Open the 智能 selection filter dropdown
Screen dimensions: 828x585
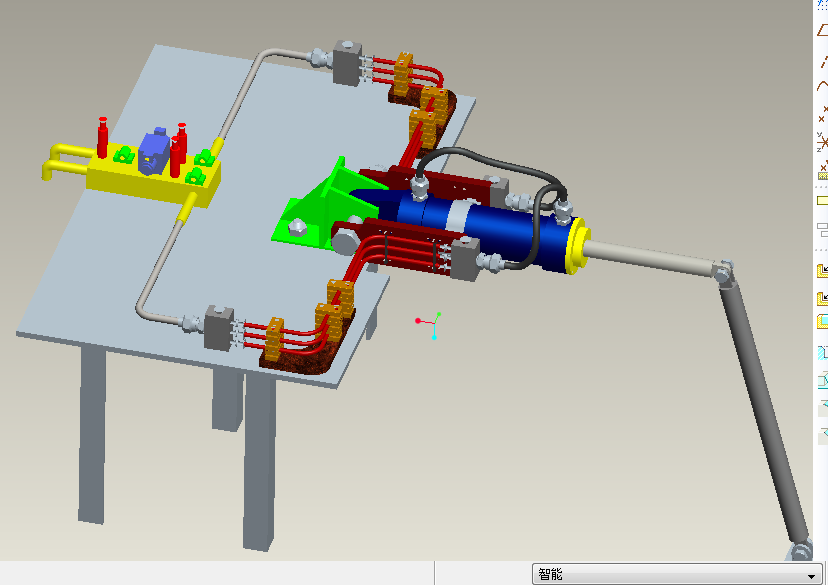678,574
